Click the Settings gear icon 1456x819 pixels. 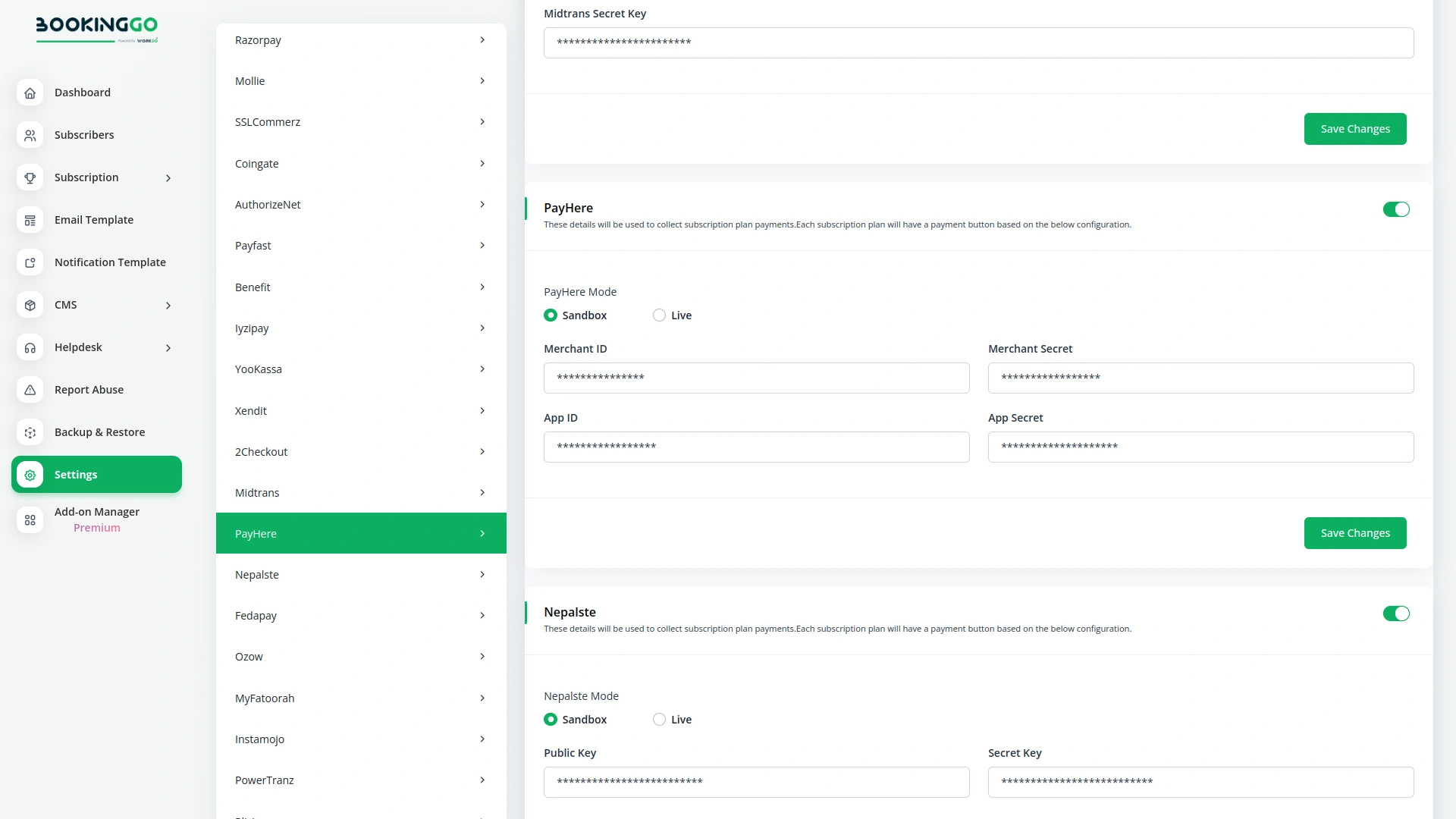pyautogui.click(x=30, y=475)
